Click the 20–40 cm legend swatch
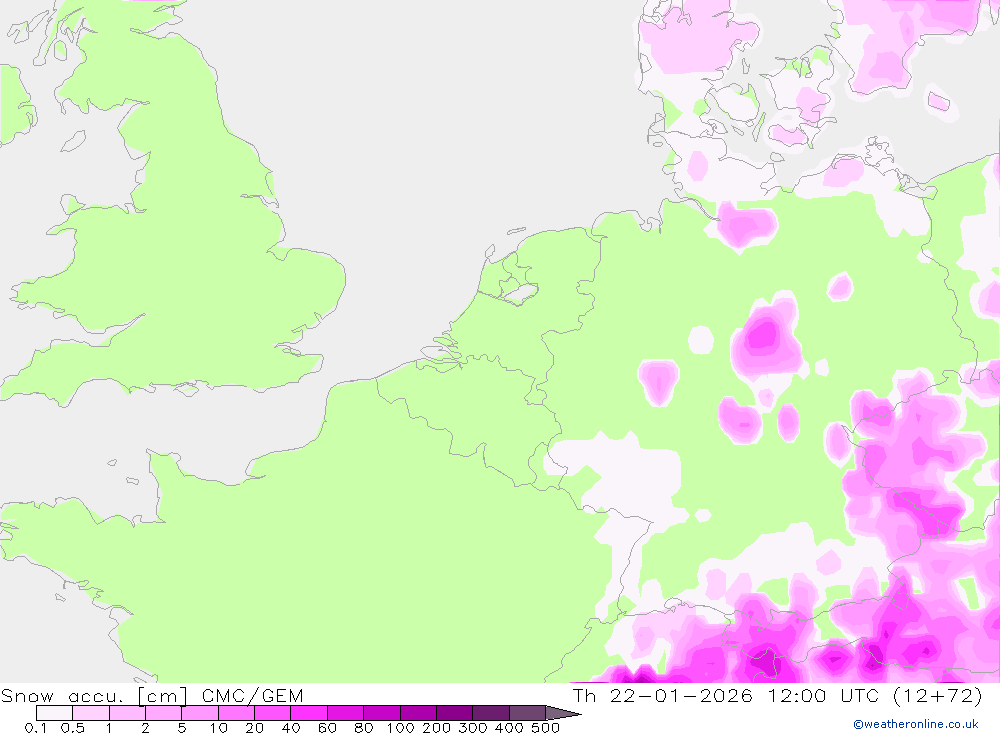The height and width of the screenshot is (733, 1000). click(x=273, y=713)
